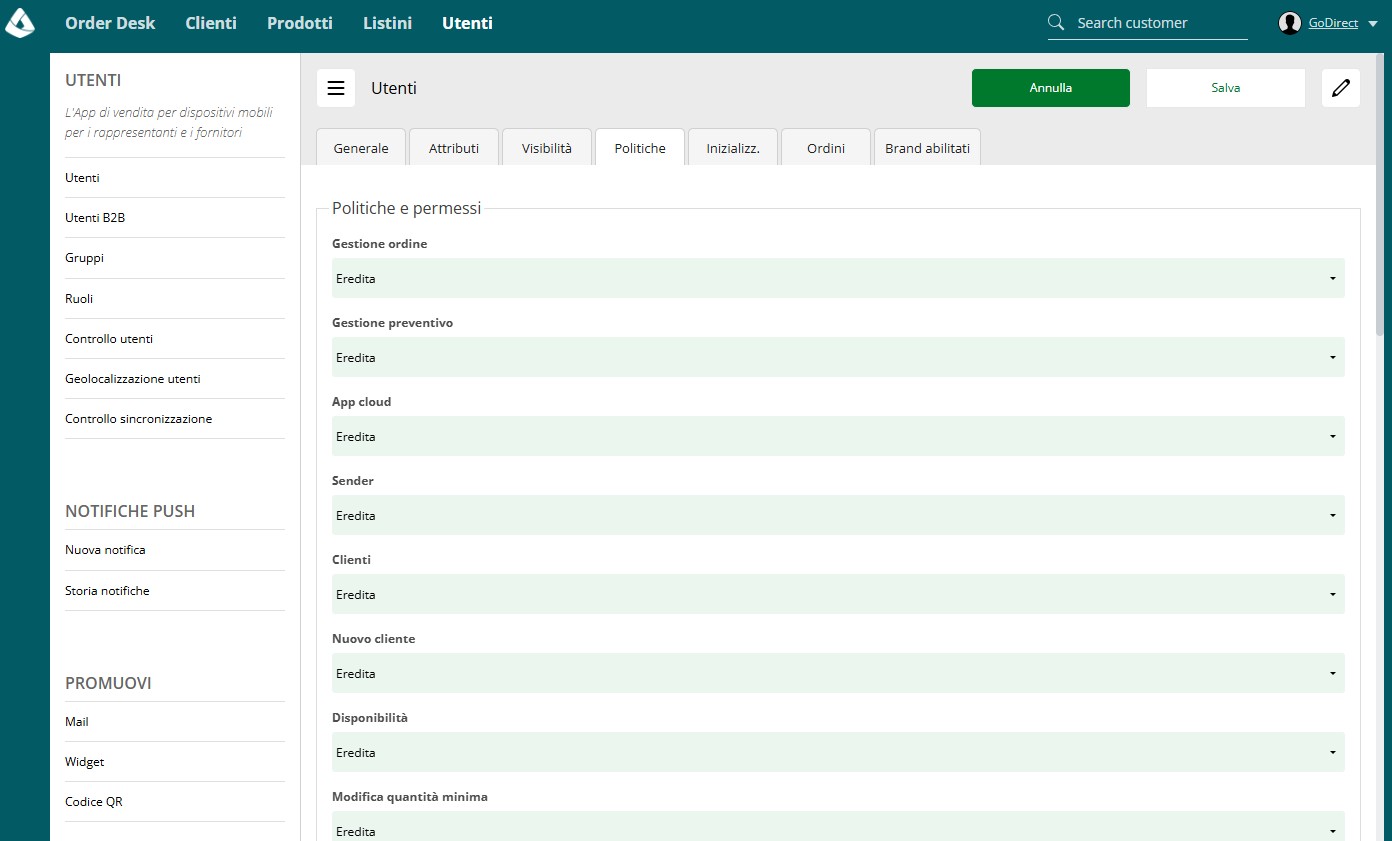
Task: Select the Politiche tab
Action: 640,148
